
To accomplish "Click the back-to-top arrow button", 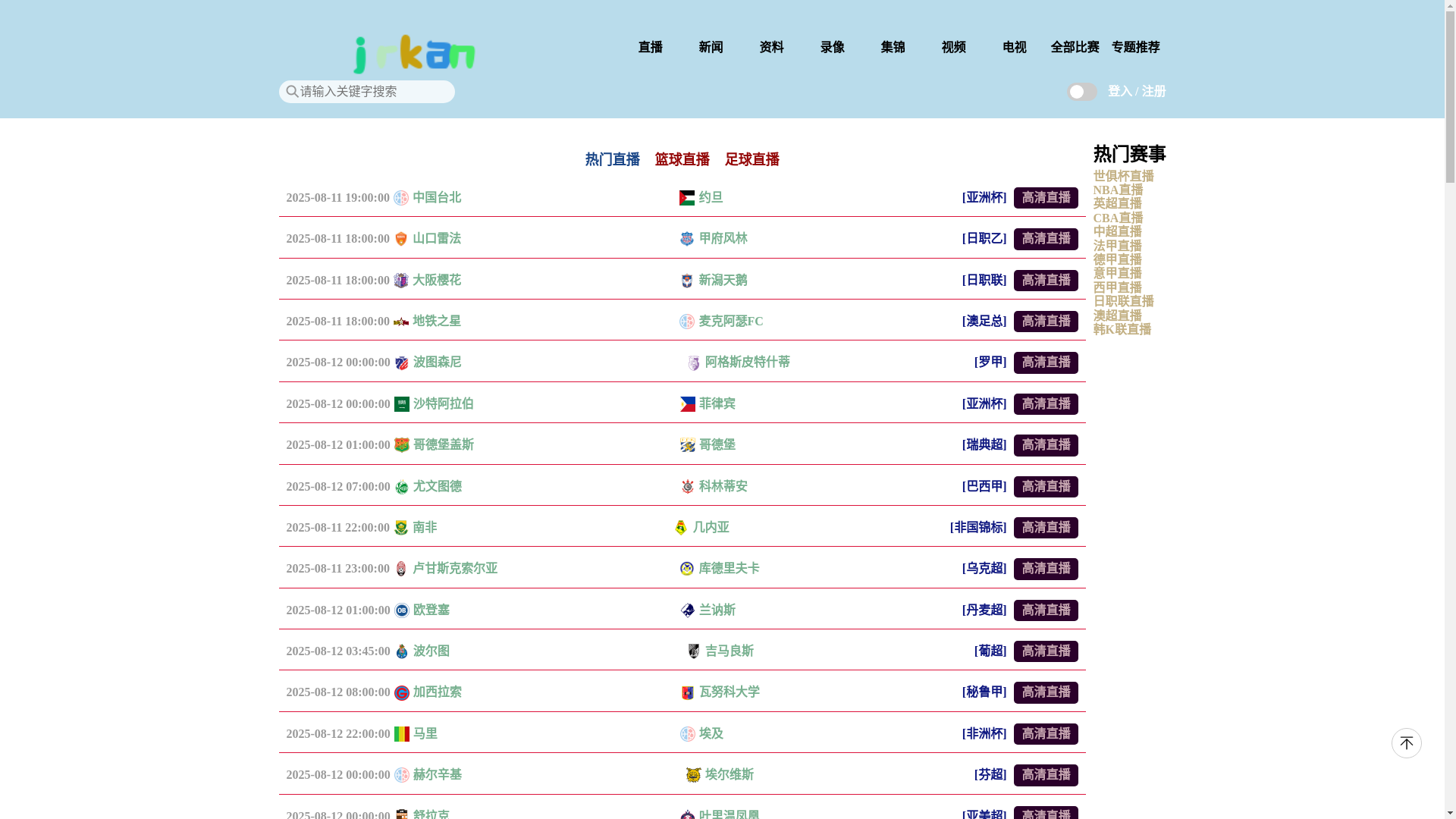I will (x=1406, y=743).
